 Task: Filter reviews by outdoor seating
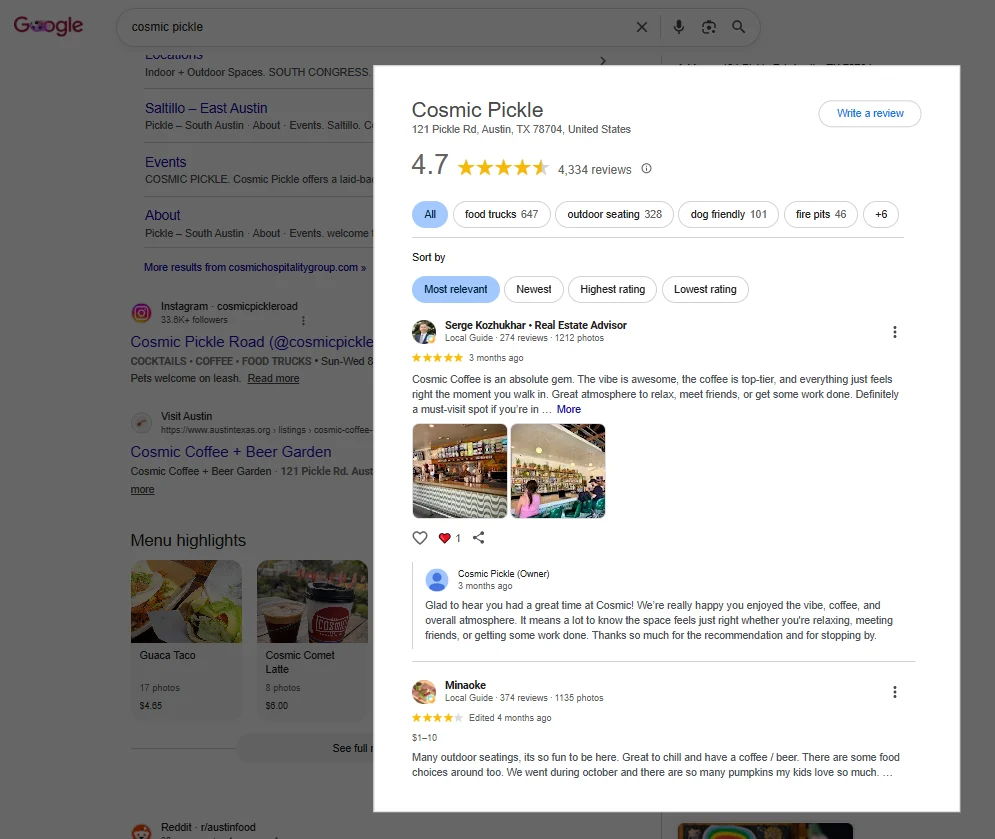coord(614,215)
